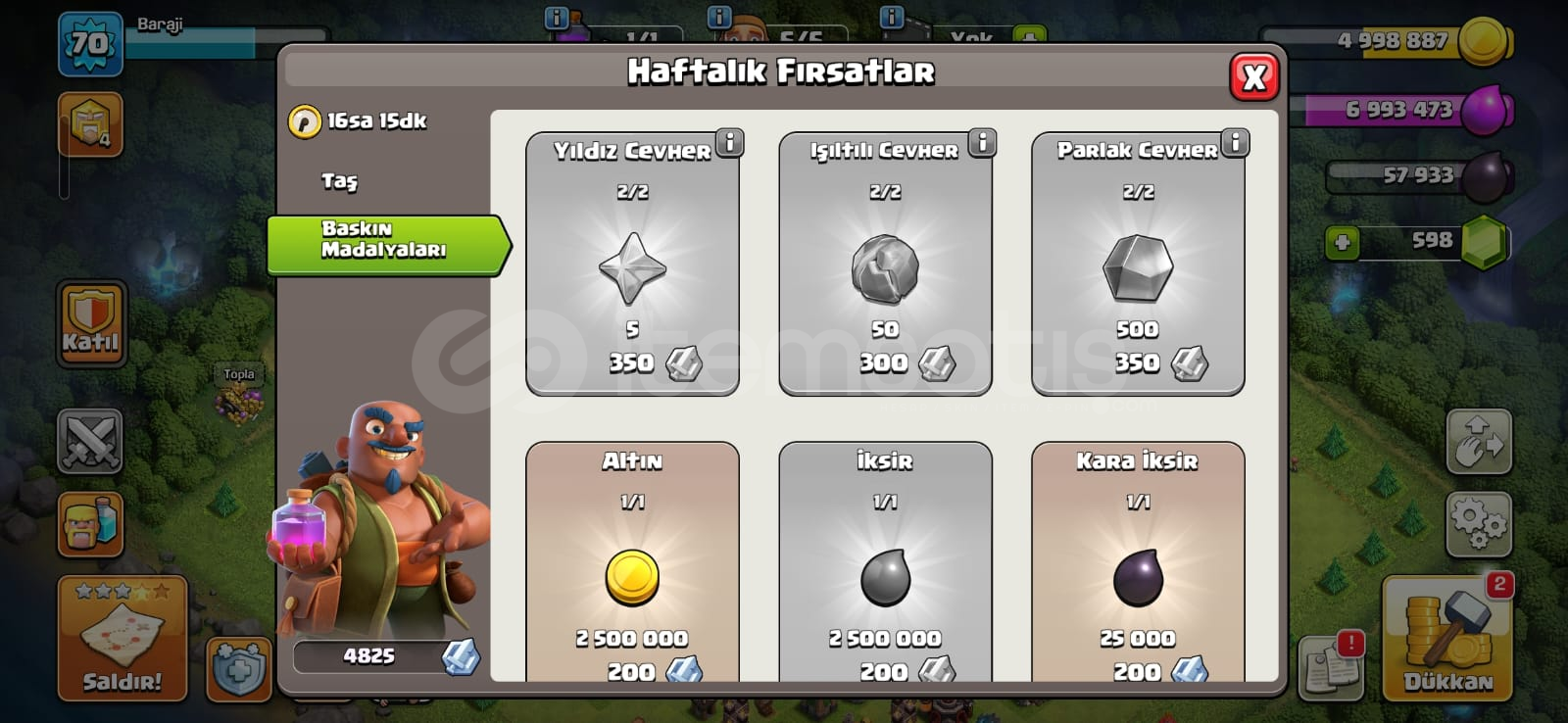Screen dimensions: 1568x723
Task: Open info for Parlak Cevher offer
Action: coord(1235,142)
